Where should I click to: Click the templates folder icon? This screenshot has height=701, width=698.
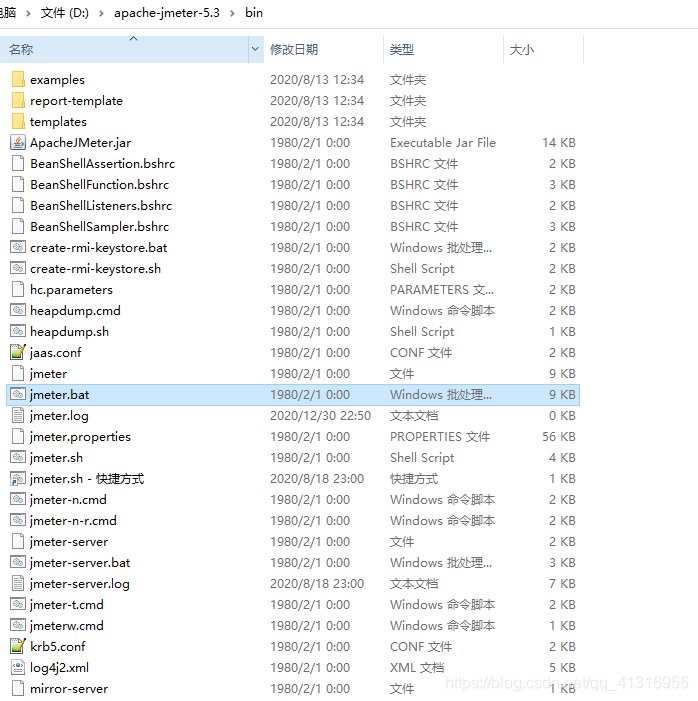click(18, 122)
